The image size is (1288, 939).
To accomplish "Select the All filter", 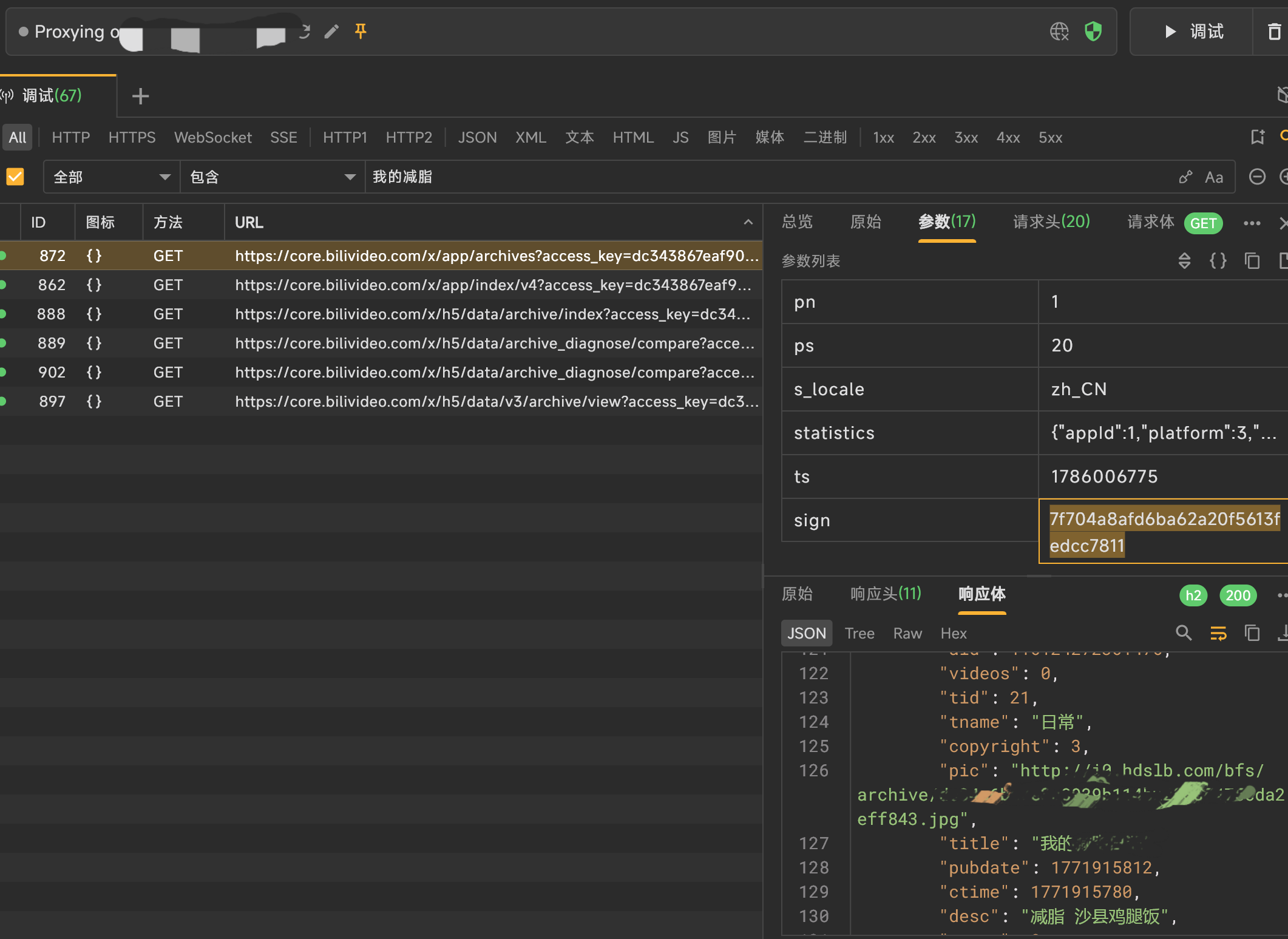I will click(x=18, y=137).
